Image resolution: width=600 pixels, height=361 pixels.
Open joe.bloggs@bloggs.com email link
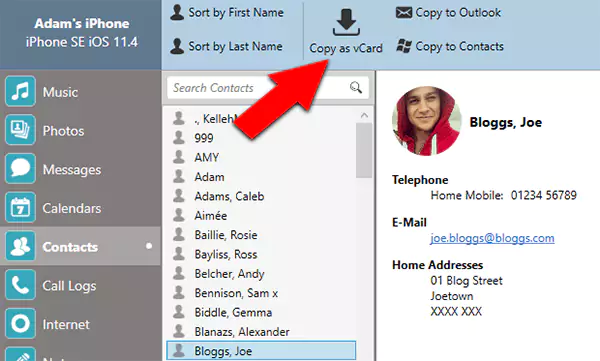[x=492, y=238]
